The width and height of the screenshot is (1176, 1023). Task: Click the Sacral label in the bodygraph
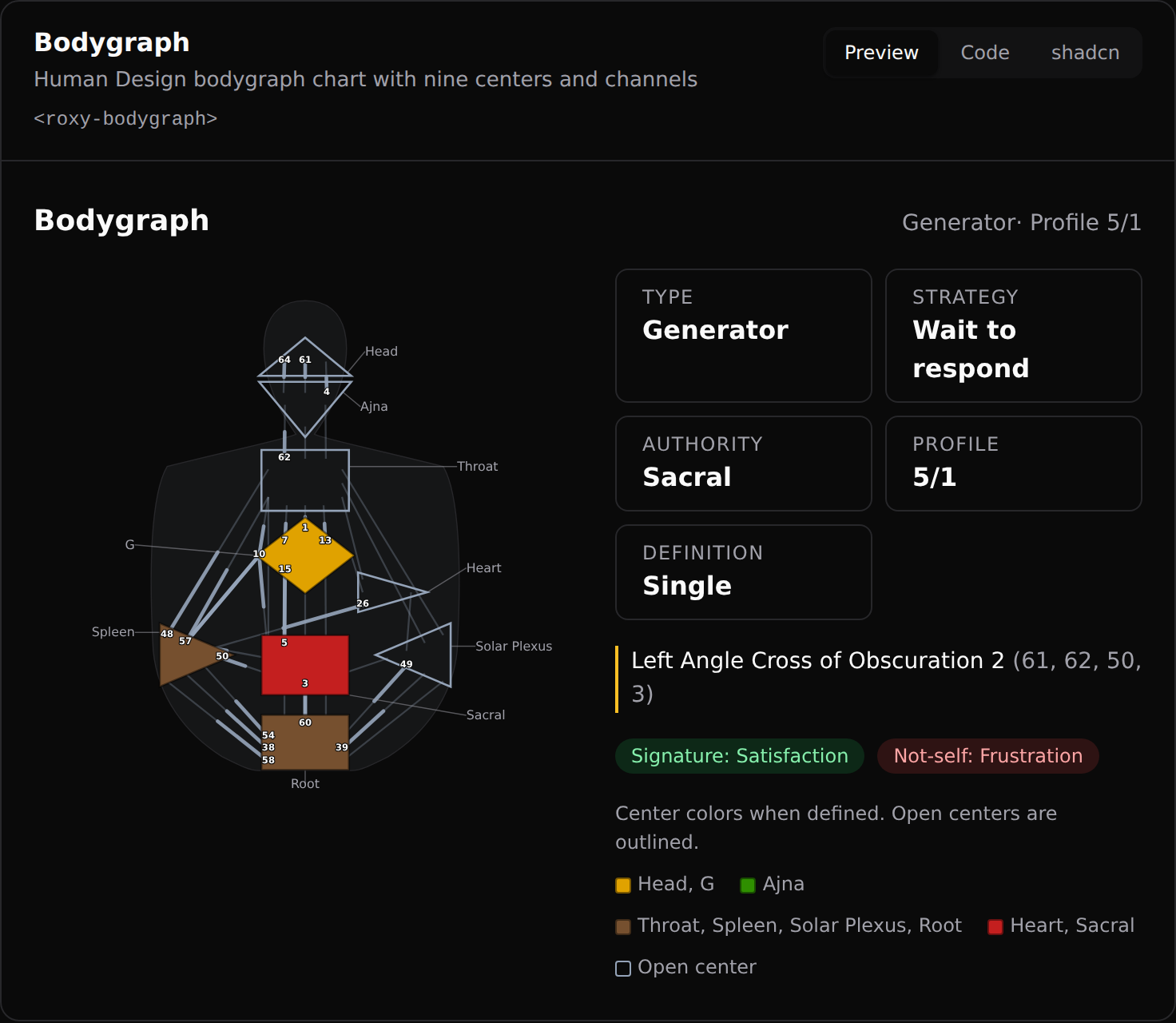[x=486, y=715]
